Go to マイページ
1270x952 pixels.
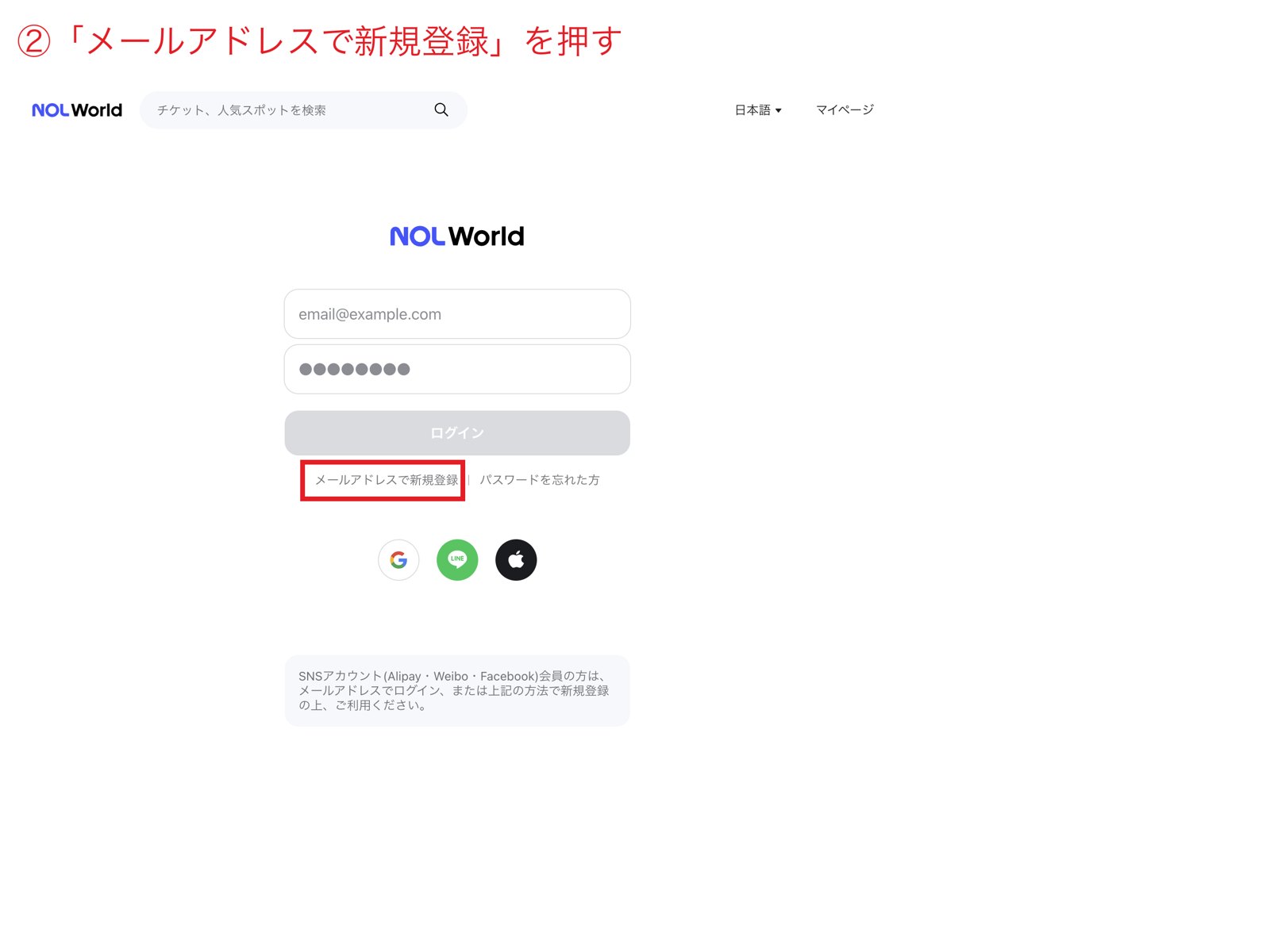[845, 109]
